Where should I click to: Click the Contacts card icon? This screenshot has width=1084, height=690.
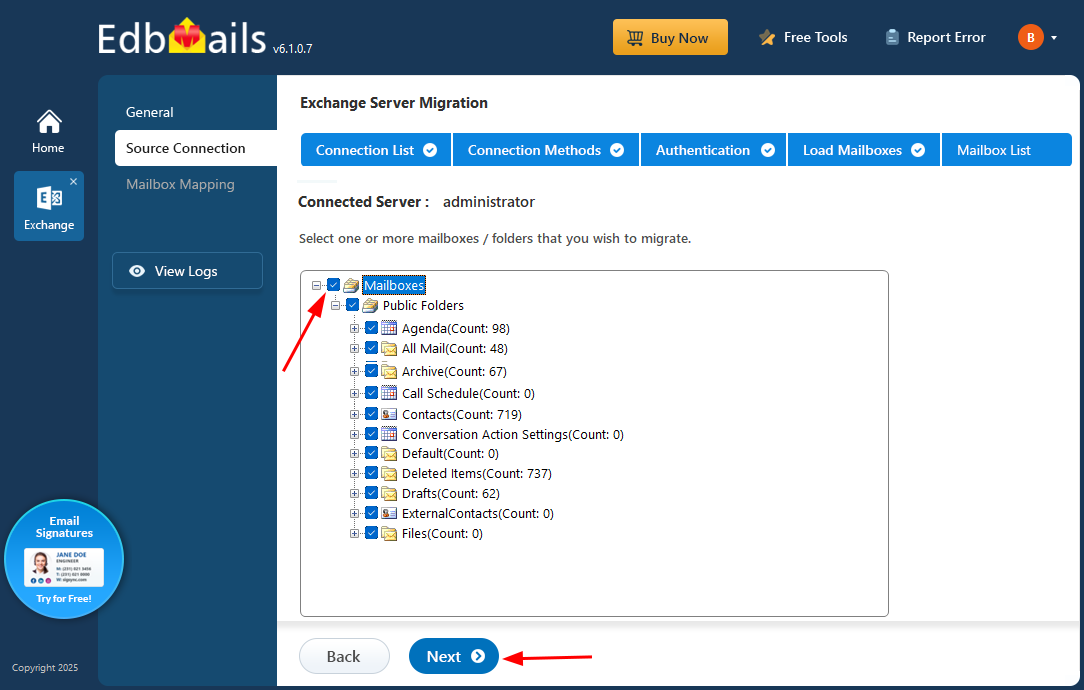coord(389,414)
